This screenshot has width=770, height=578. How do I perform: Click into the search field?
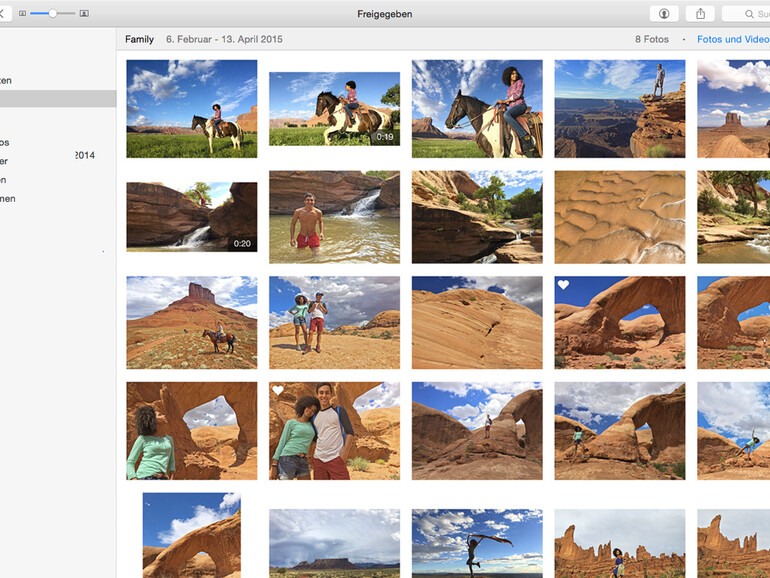pyautogui.click(x=746, y=14)
